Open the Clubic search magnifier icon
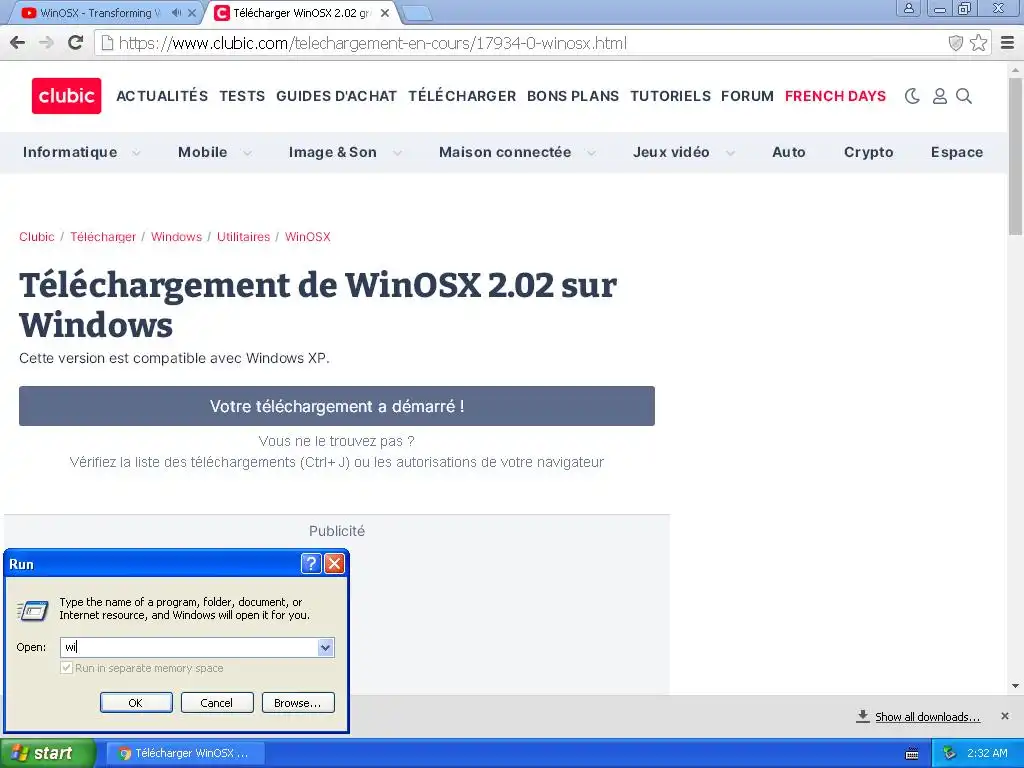 click(x=964, y=96)
